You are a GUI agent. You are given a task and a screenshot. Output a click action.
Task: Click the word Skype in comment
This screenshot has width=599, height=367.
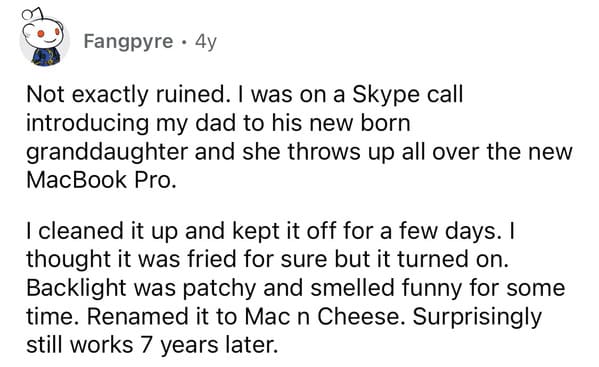point(385,95)
